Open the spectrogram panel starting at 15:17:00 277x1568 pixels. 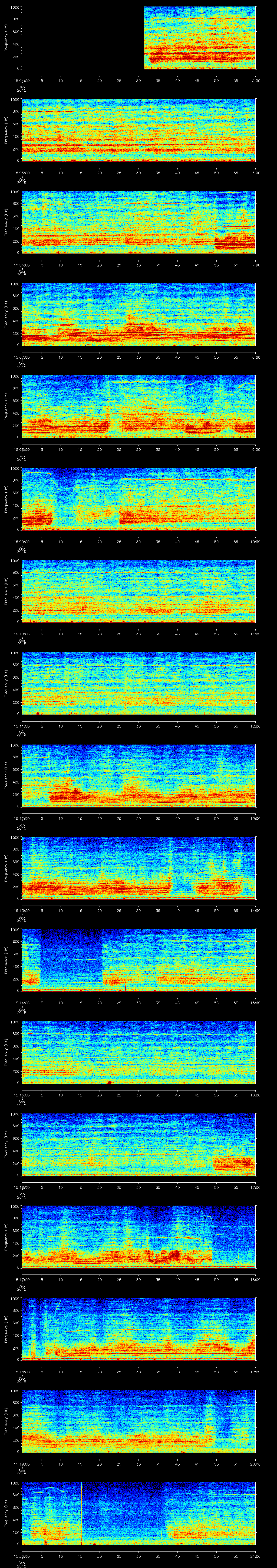click(139, 1237)
